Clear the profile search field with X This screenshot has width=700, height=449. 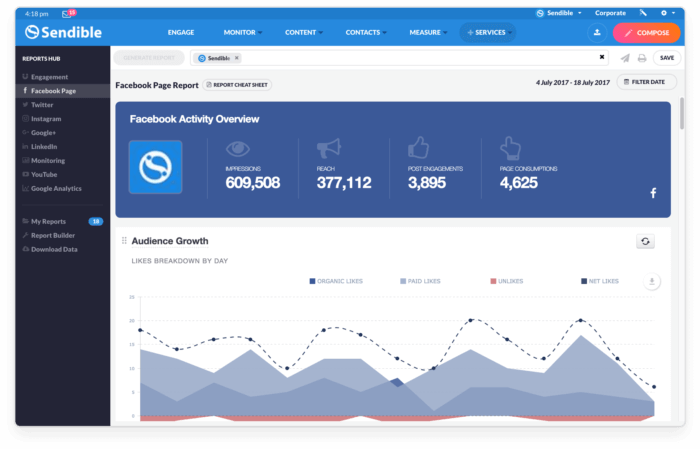[x=602, y=58]
